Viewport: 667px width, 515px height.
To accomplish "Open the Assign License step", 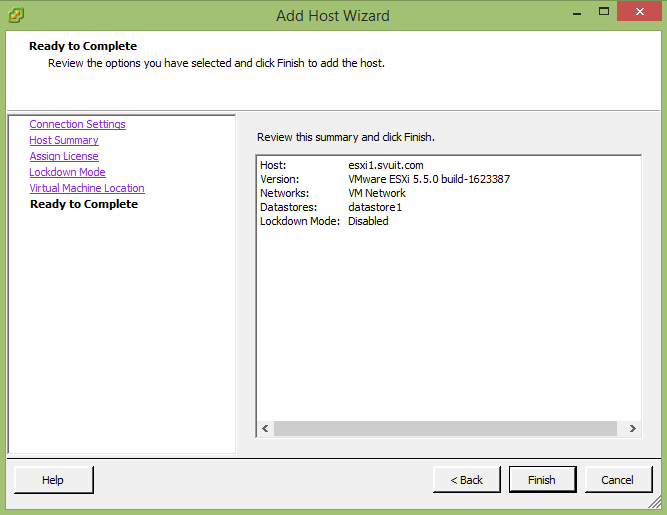I will [x=64, y=156].
